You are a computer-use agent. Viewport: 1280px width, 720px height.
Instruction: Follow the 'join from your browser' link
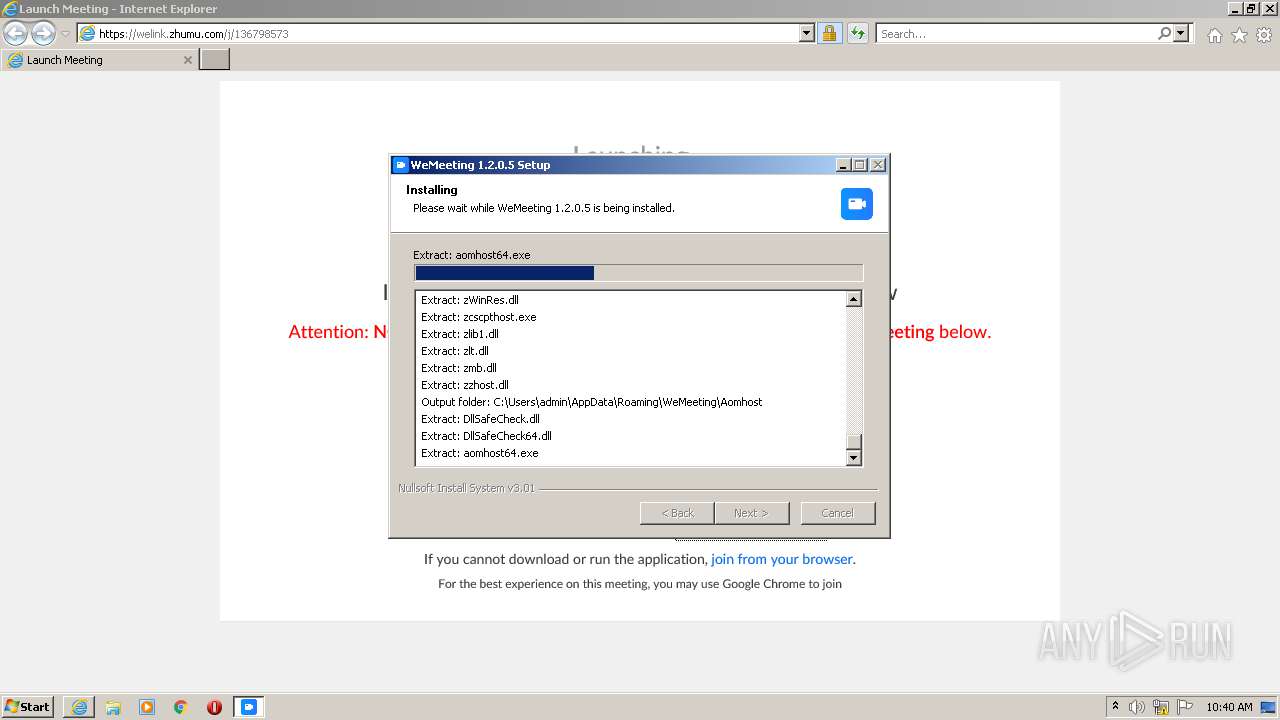click(x=782, y=559)
